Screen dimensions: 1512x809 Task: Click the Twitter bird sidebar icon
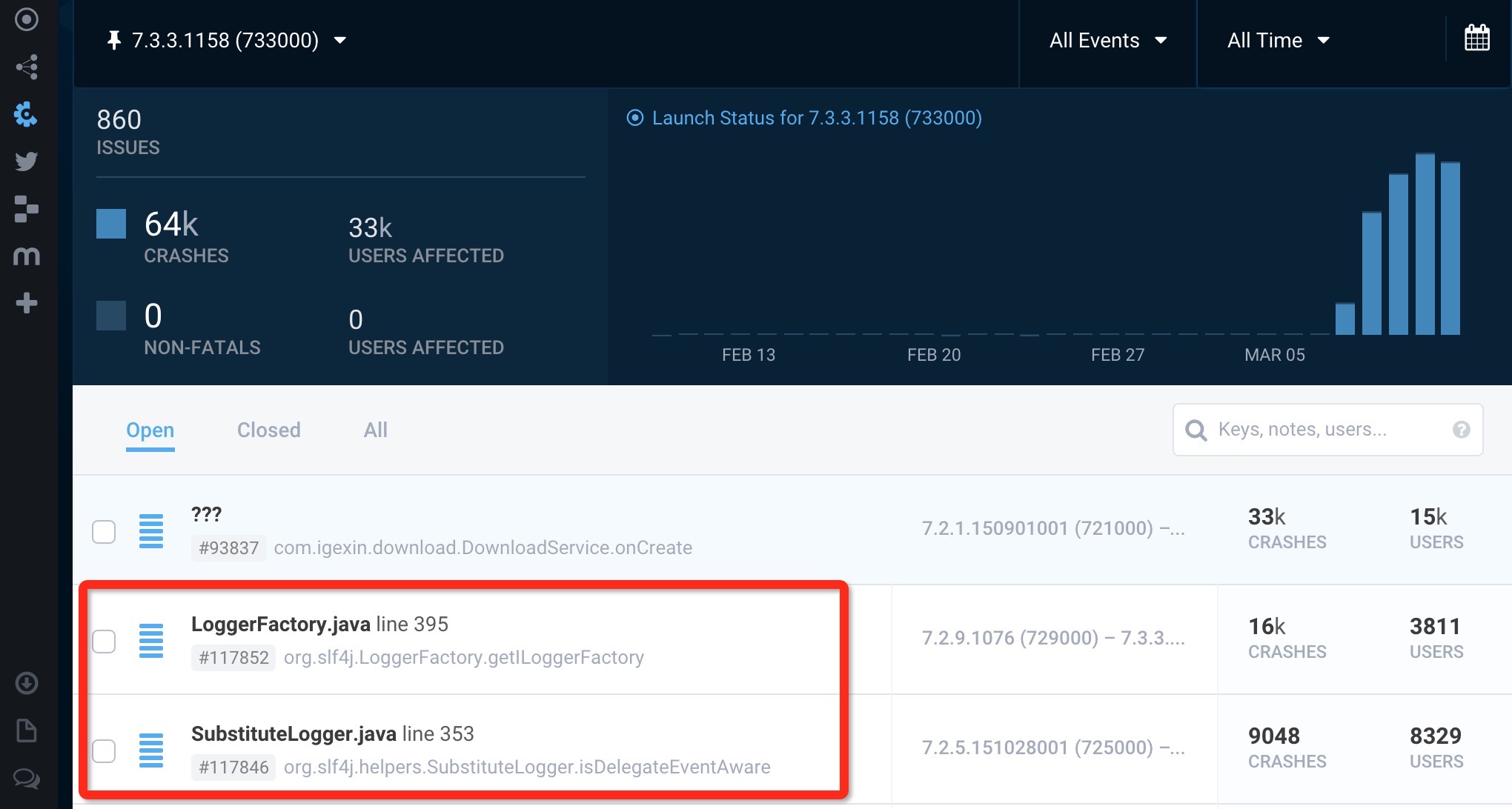(26, 162)
